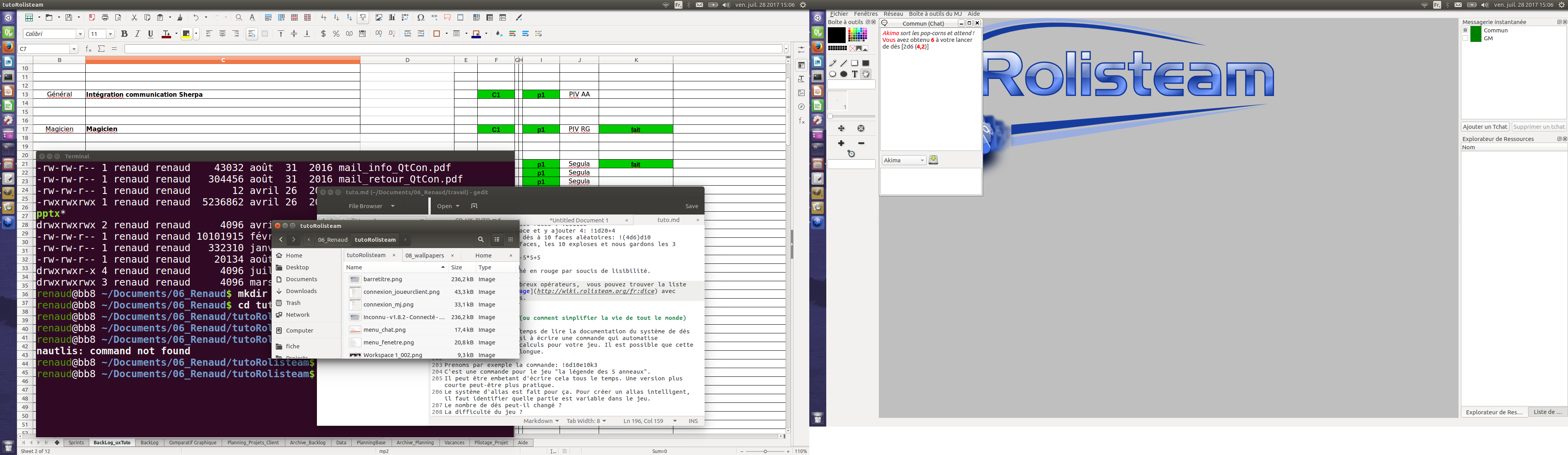Open the Réseau menu in Rolisteam

click(x=893, y=13)
